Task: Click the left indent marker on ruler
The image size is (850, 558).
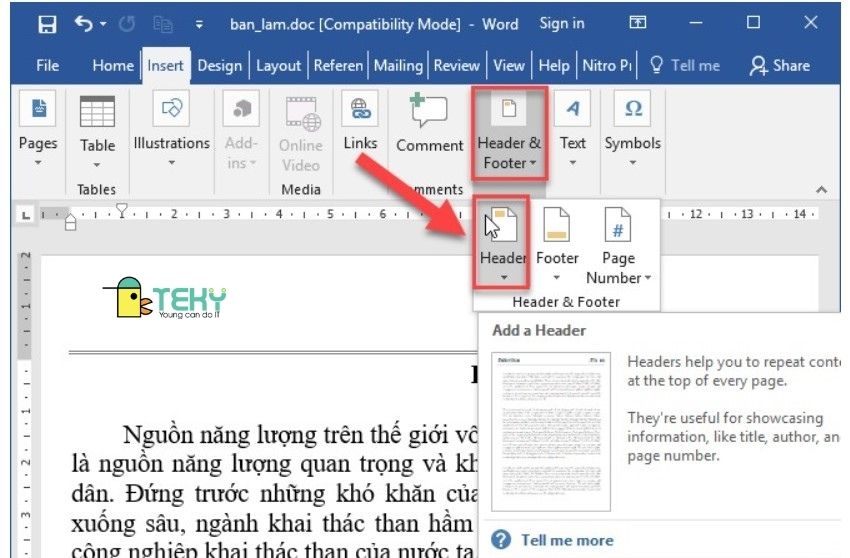Action: pos(70,222)
